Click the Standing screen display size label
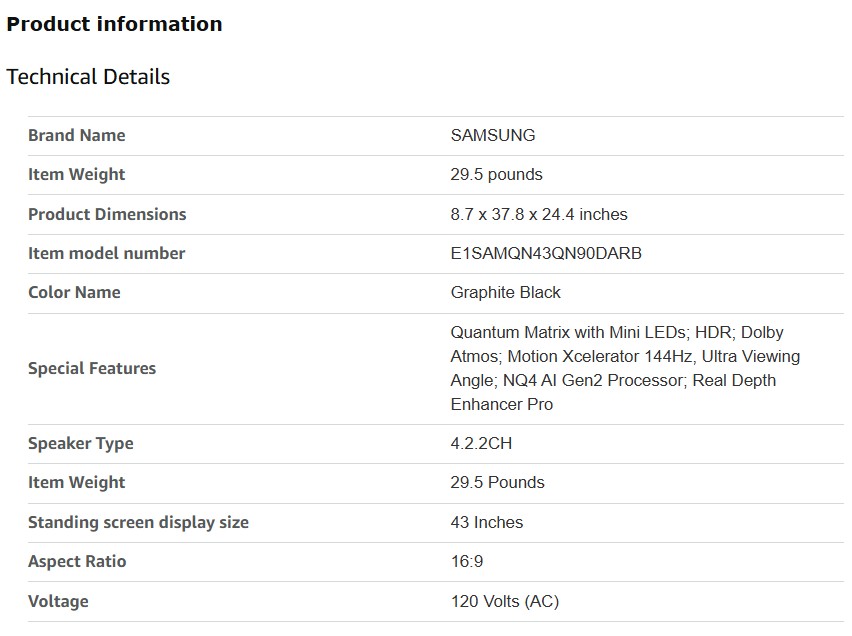The image size is (852, 636). (138, 522)
